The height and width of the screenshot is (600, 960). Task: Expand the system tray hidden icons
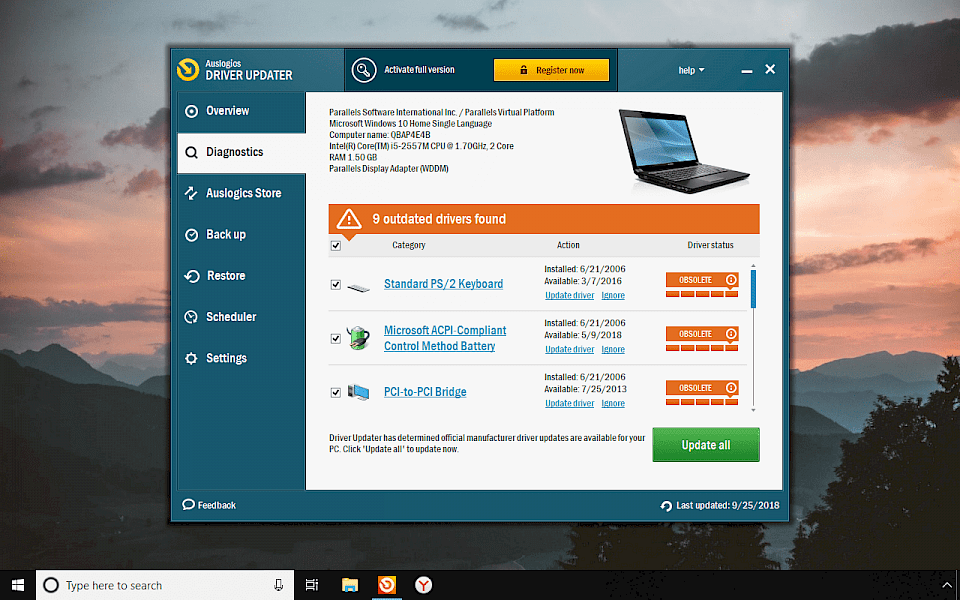[947, 585]
